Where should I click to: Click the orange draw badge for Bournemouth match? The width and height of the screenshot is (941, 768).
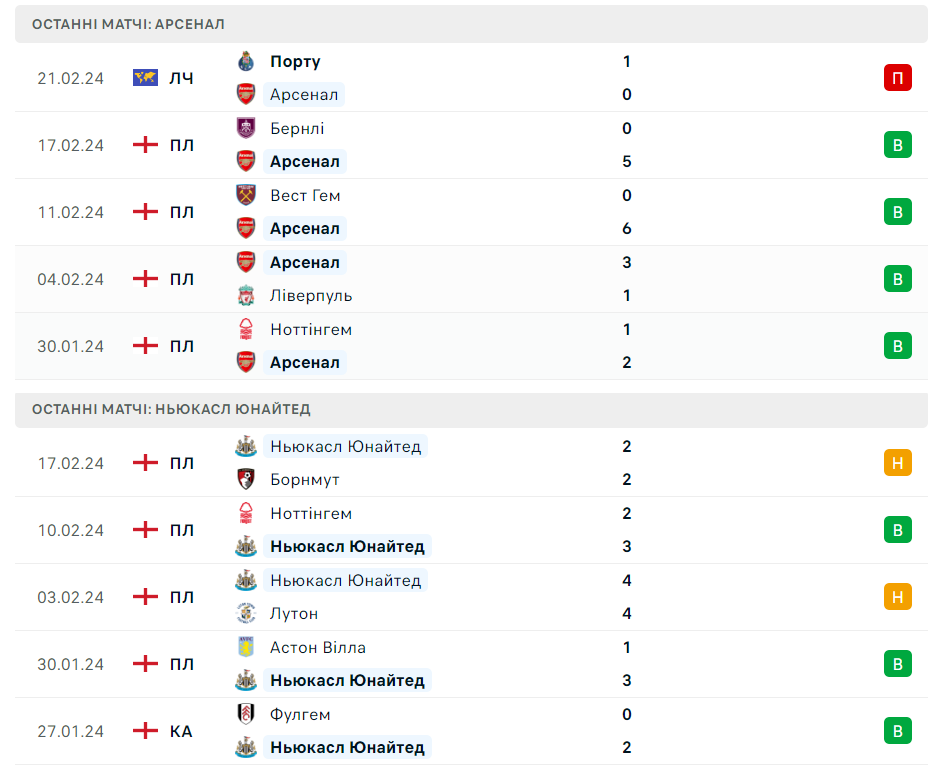[897, 463]
